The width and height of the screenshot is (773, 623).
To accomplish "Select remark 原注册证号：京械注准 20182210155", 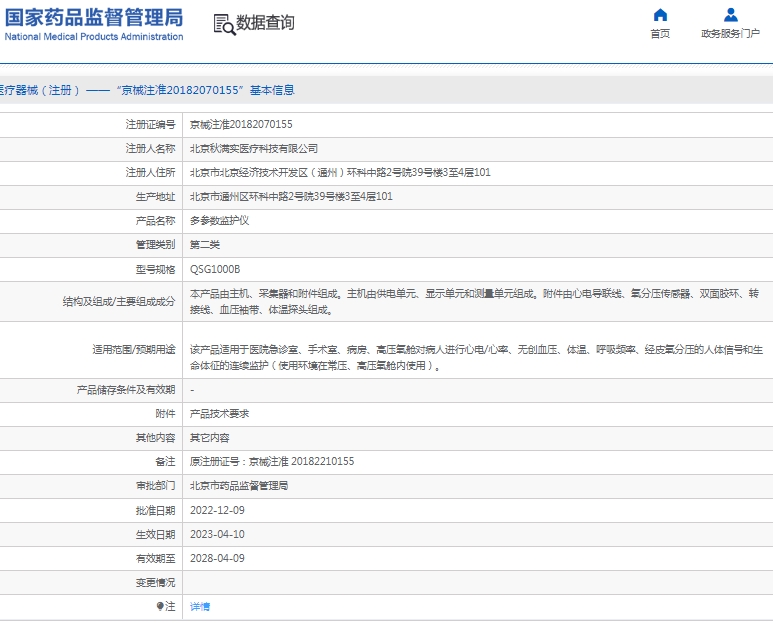I will [x=272, y=461].
